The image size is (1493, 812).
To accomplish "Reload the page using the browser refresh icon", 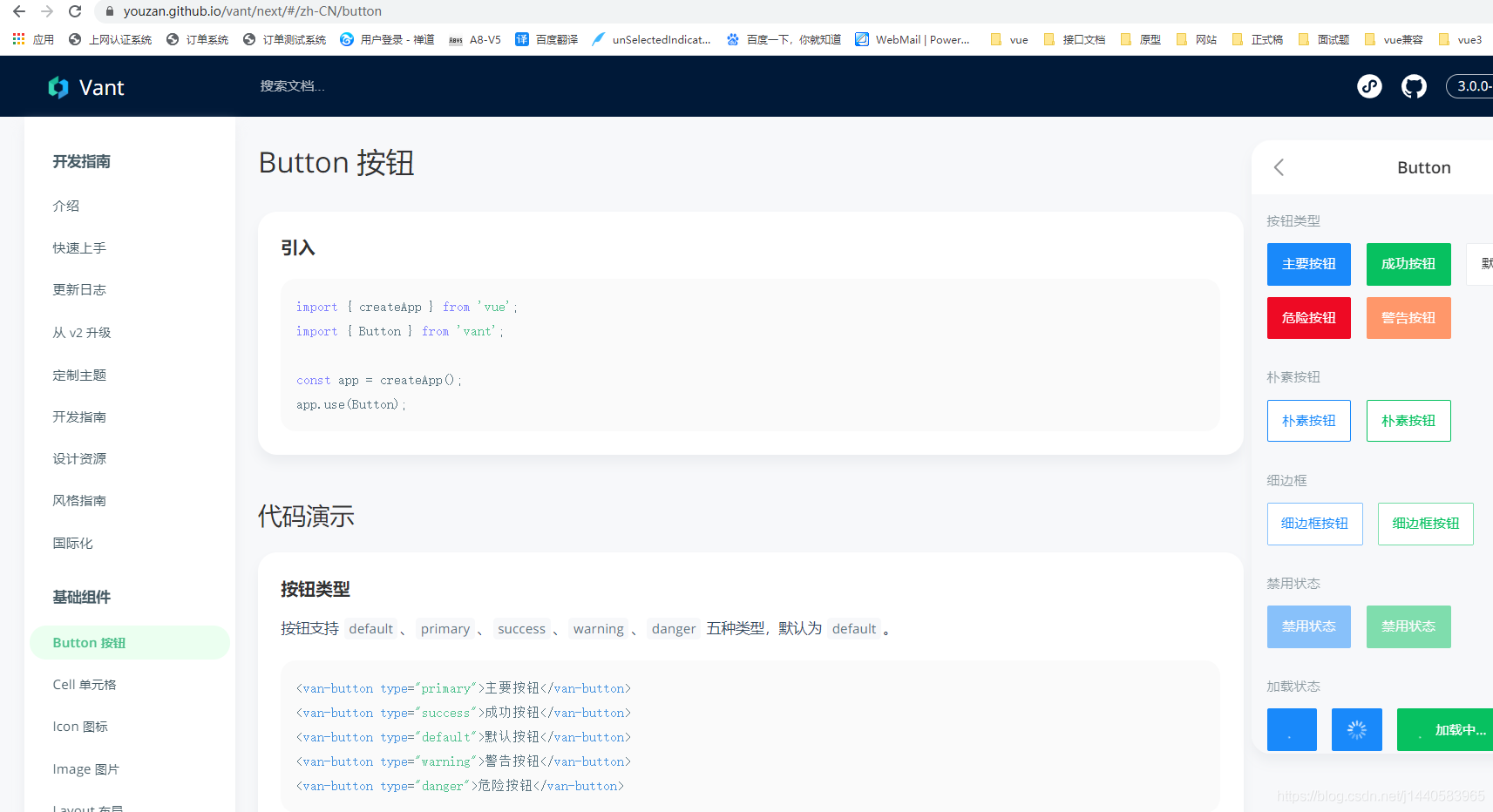I will (74, 11).
